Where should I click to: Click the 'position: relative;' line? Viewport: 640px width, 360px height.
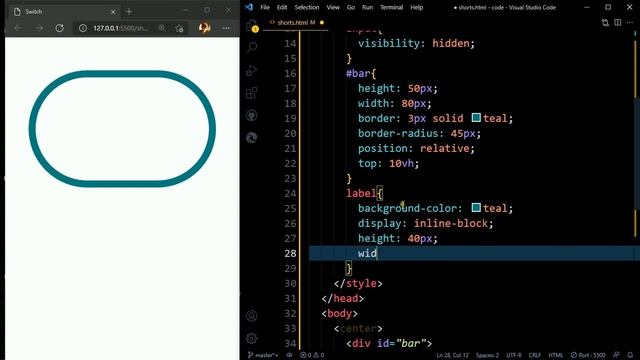[416, 148]
